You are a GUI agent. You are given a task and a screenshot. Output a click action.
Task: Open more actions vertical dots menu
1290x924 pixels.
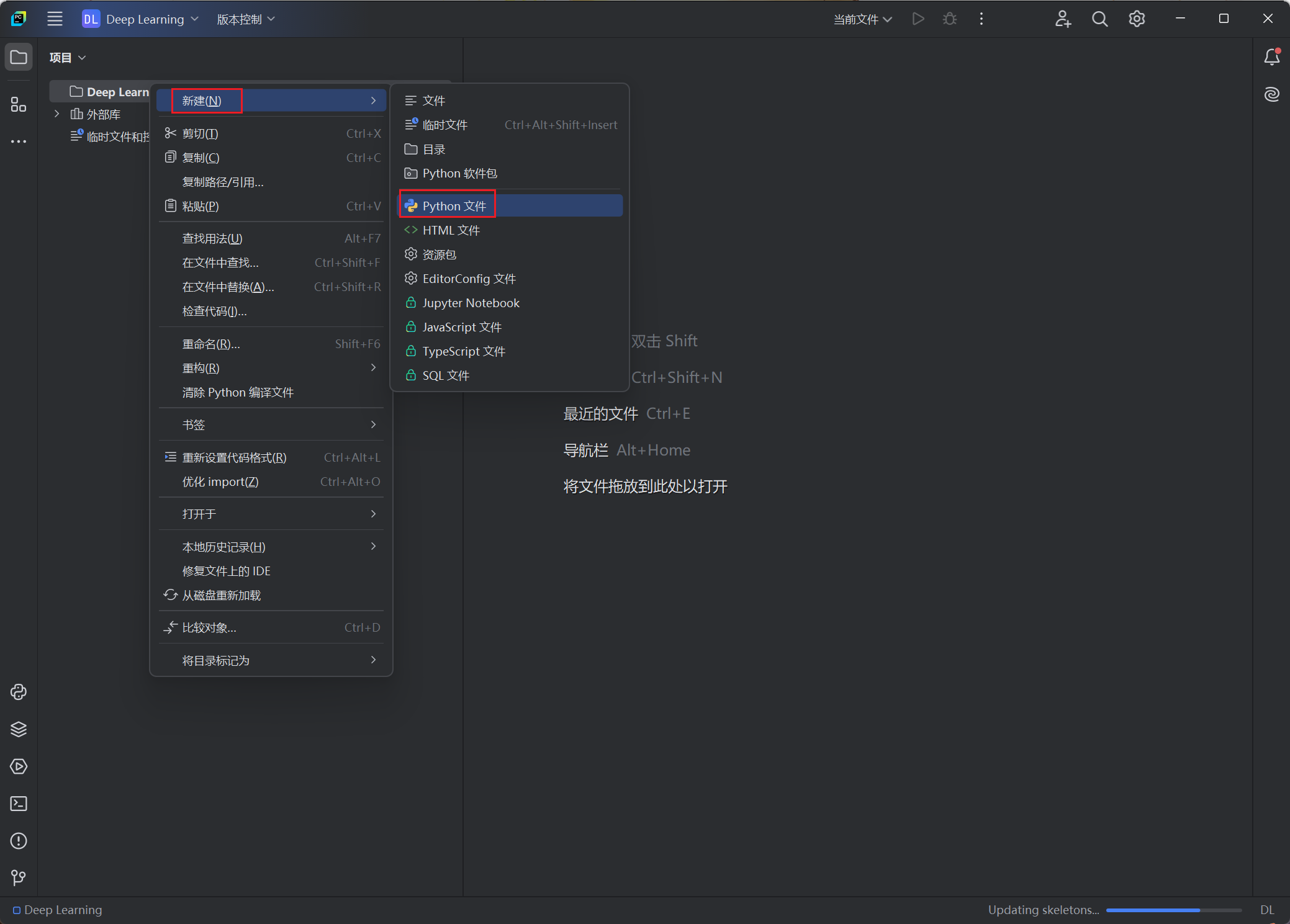pyautogui.click(x=981, y=19)
